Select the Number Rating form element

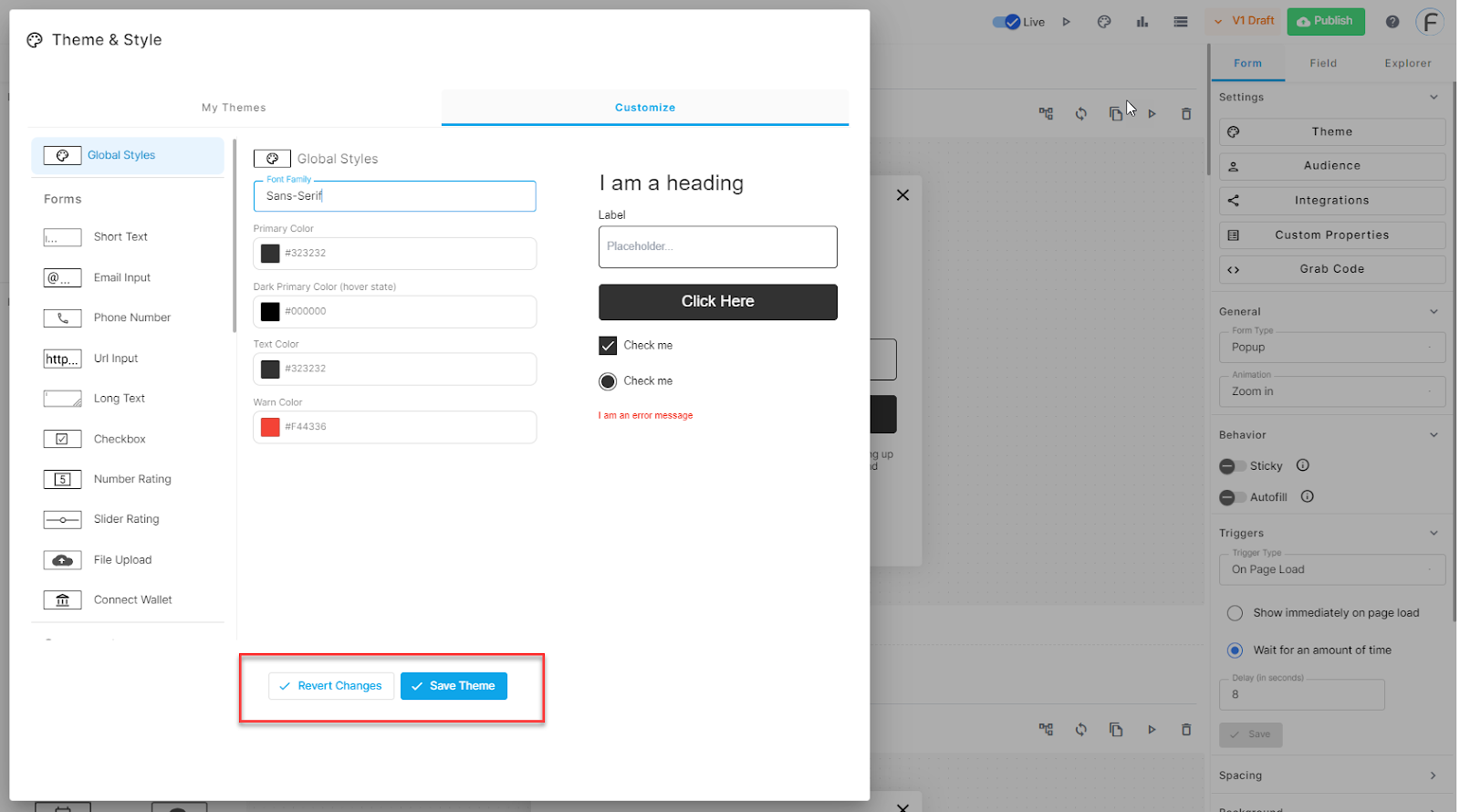pos(128,479)
